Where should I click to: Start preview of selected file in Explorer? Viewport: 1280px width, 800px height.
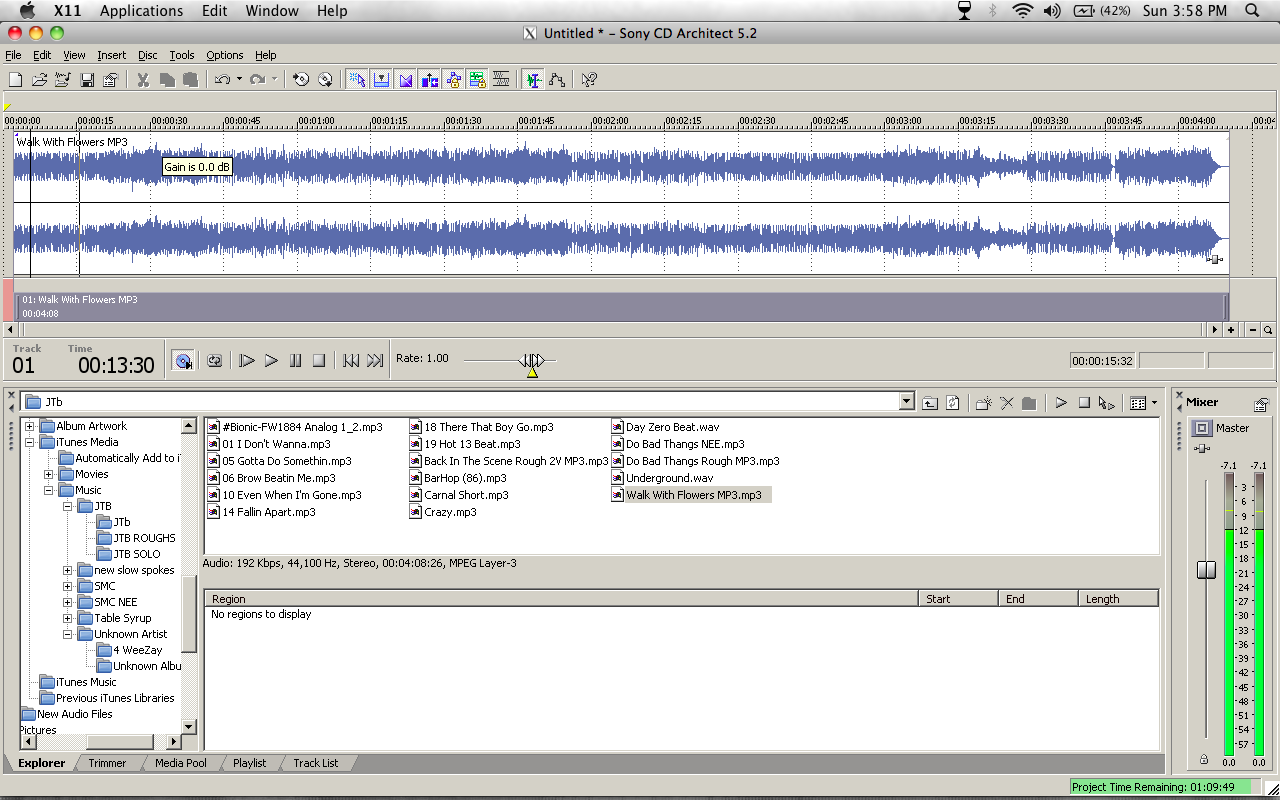(1061, 403)
